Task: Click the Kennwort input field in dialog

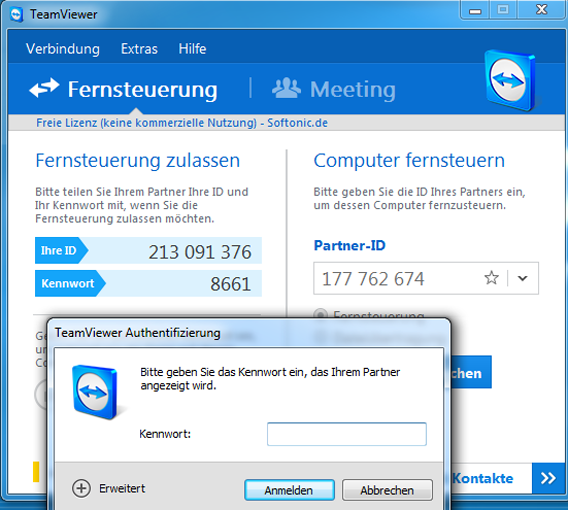Action: pos(347,434)
